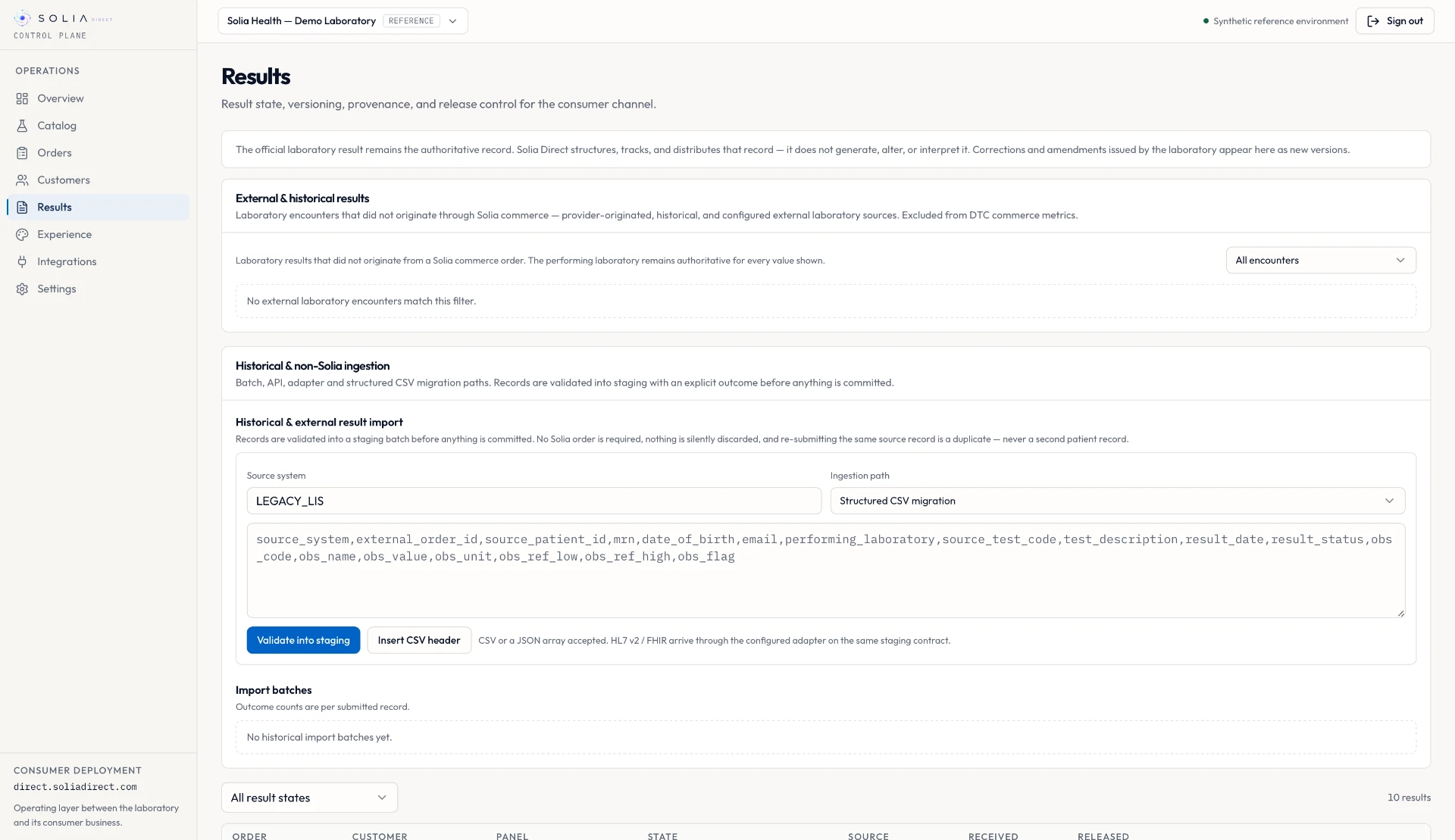Click the STATE column header

point(662,835)
